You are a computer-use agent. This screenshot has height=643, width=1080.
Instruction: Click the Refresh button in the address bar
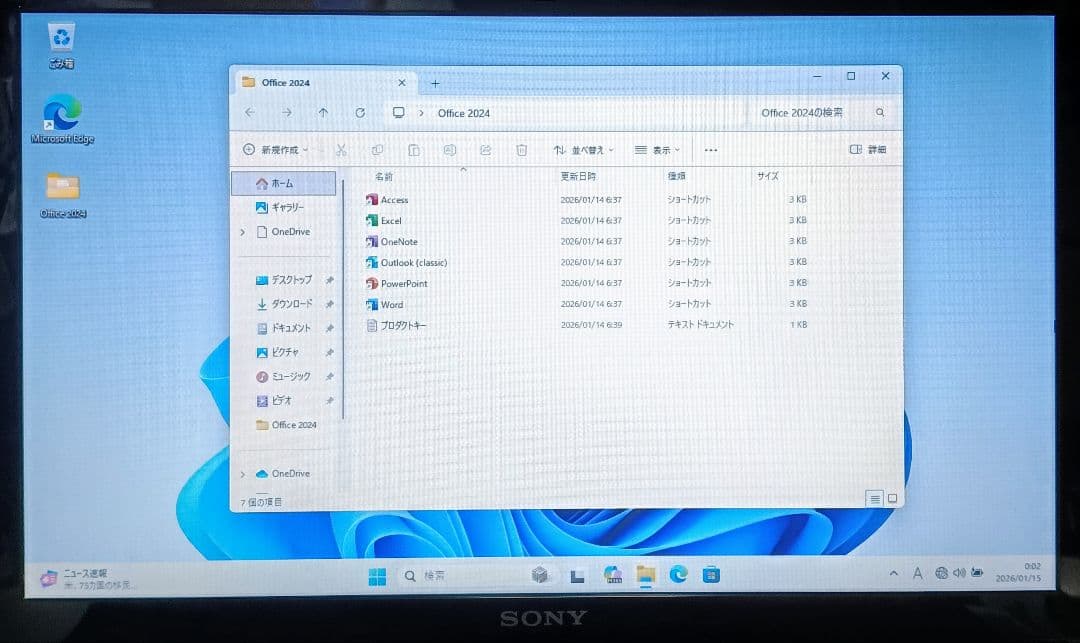tap(361, 113)
